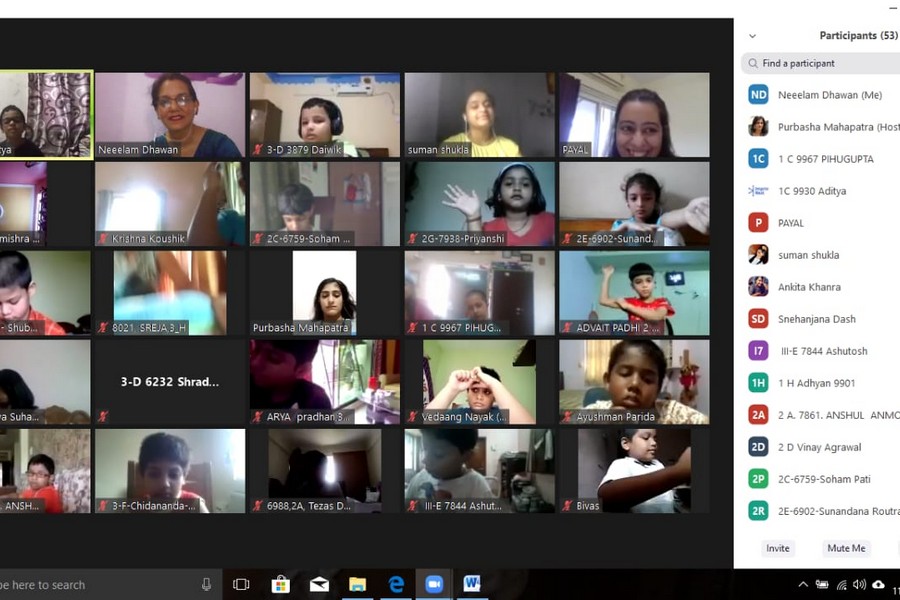Click the microphone icon in Windows search

click(206, 584)
